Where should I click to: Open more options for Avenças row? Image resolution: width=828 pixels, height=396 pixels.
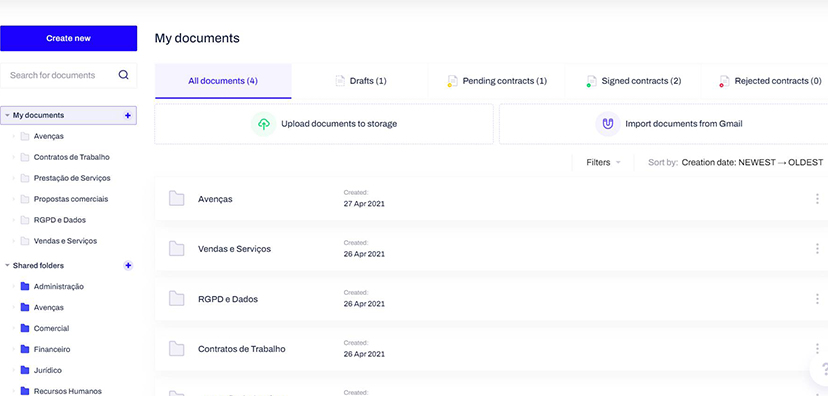[817, 199]
